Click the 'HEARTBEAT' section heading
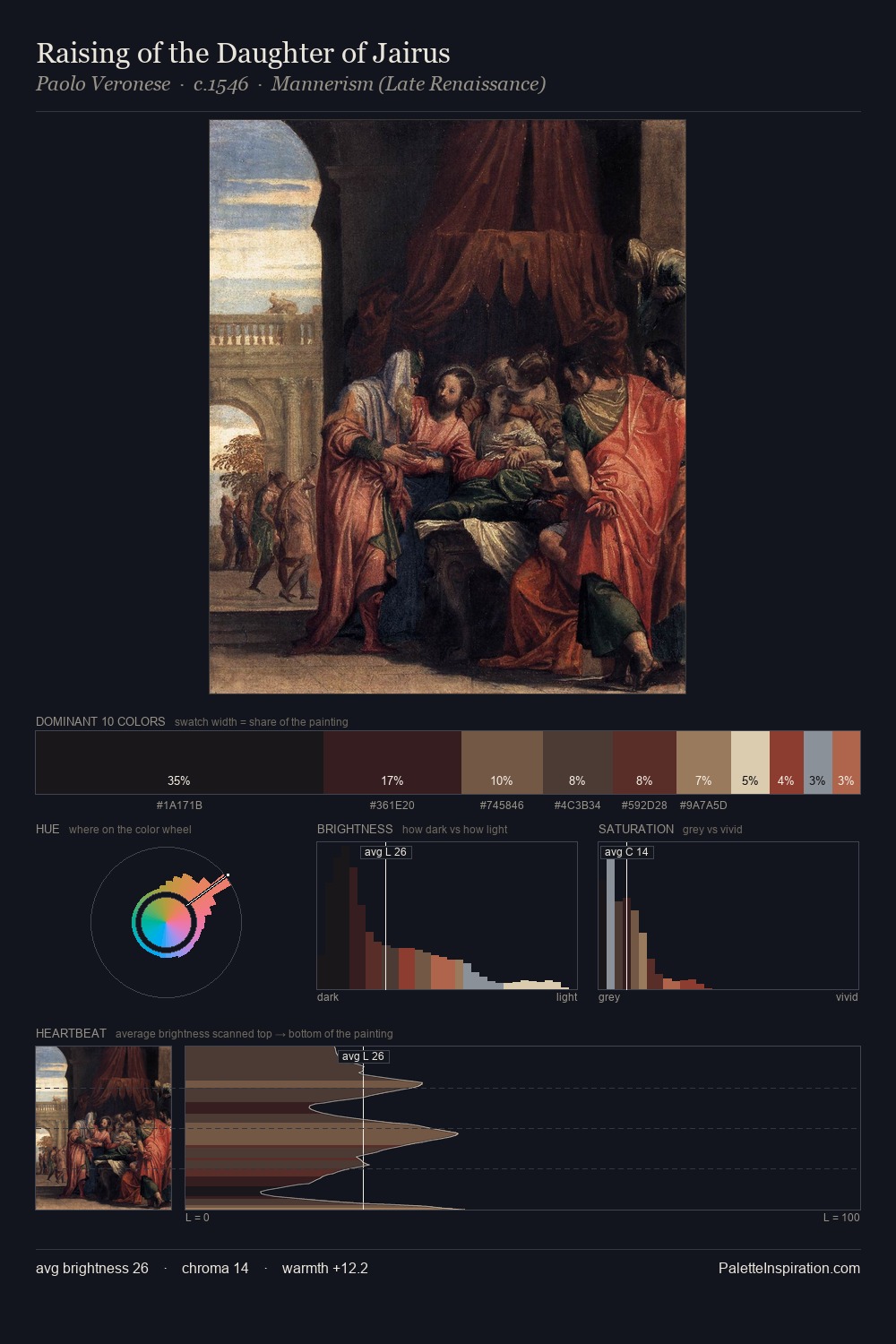 point(71,1033)
